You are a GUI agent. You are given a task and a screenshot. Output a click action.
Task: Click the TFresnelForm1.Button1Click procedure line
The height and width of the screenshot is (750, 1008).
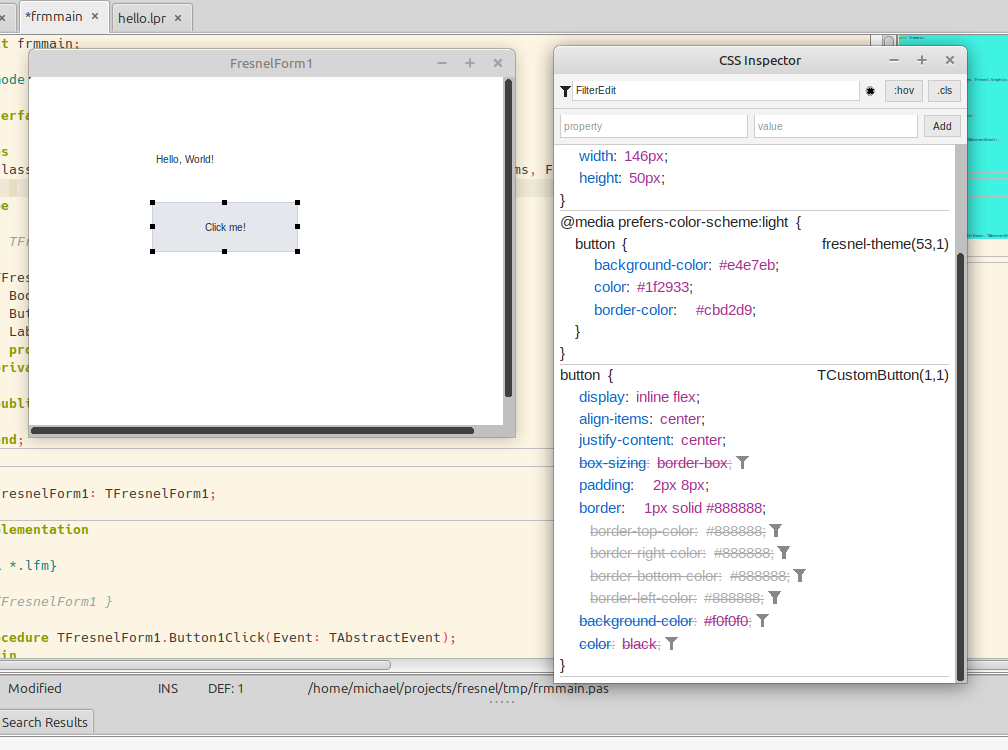228,638
